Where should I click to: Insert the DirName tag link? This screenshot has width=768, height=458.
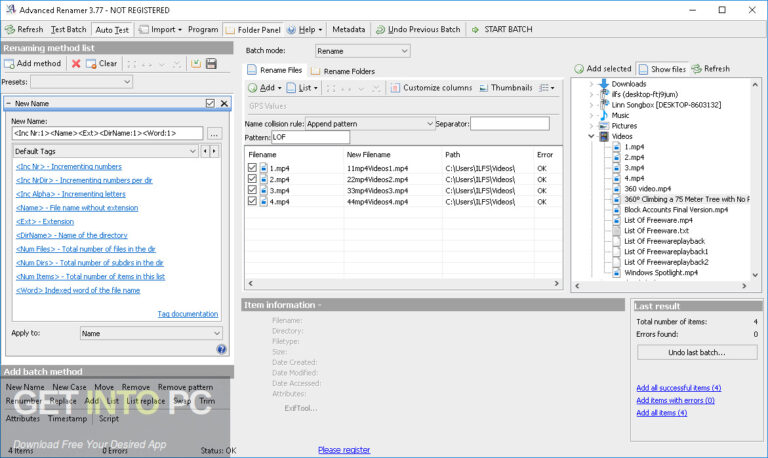coord(72,235)
